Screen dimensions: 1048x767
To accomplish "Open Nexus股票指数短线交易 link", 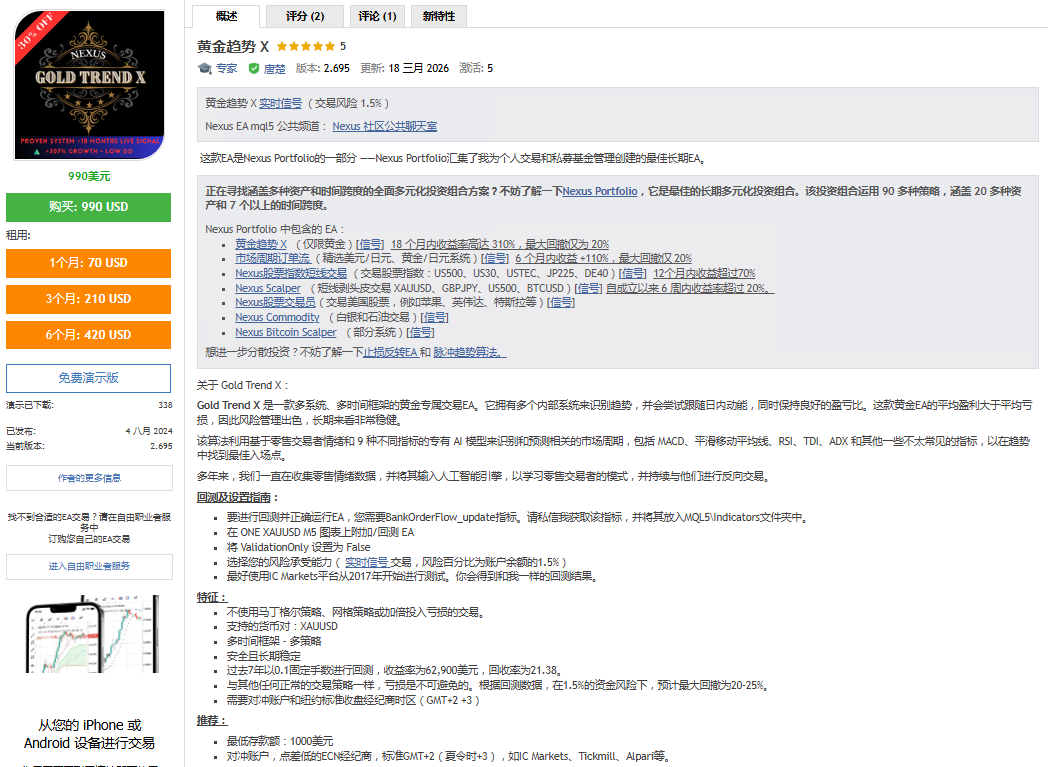I will pos(291,273).
